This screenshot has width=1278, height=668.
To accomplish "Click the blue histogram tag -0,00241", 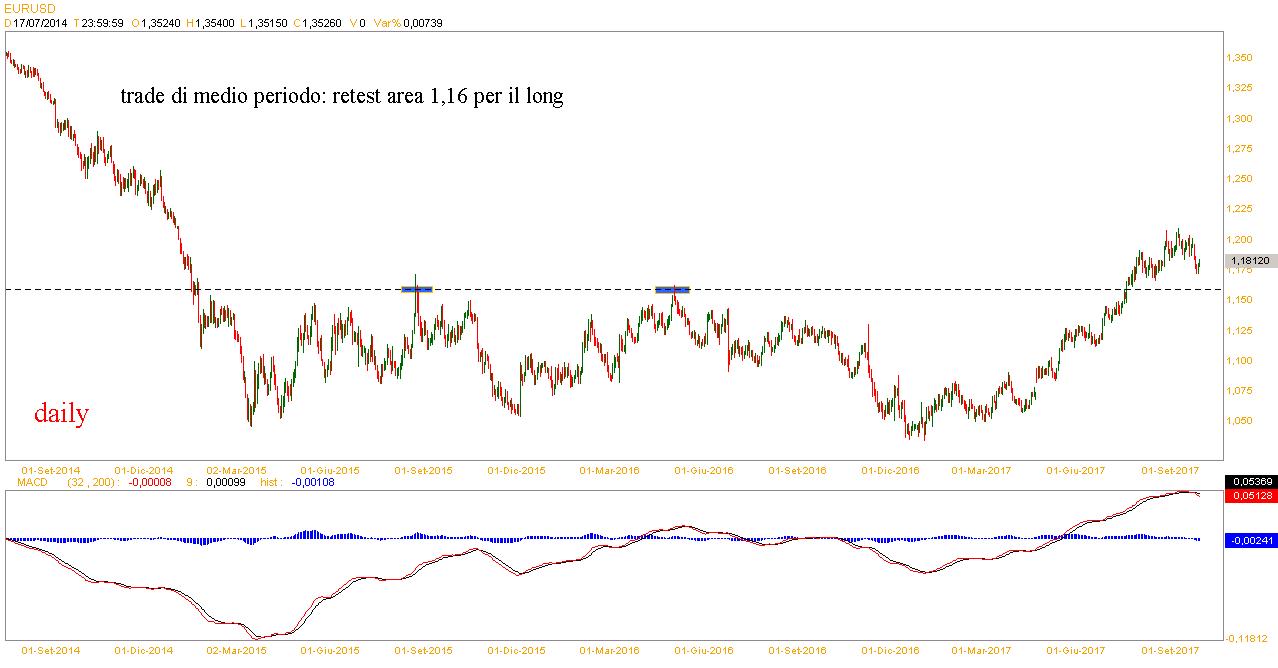I will click(1250, 540).
